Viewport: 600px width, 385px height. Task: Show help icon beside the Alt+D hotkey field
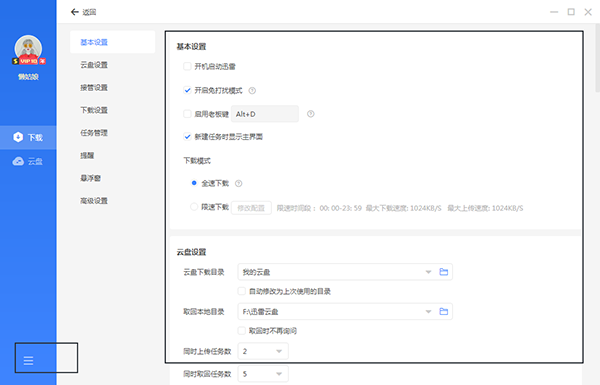(311, 114)
